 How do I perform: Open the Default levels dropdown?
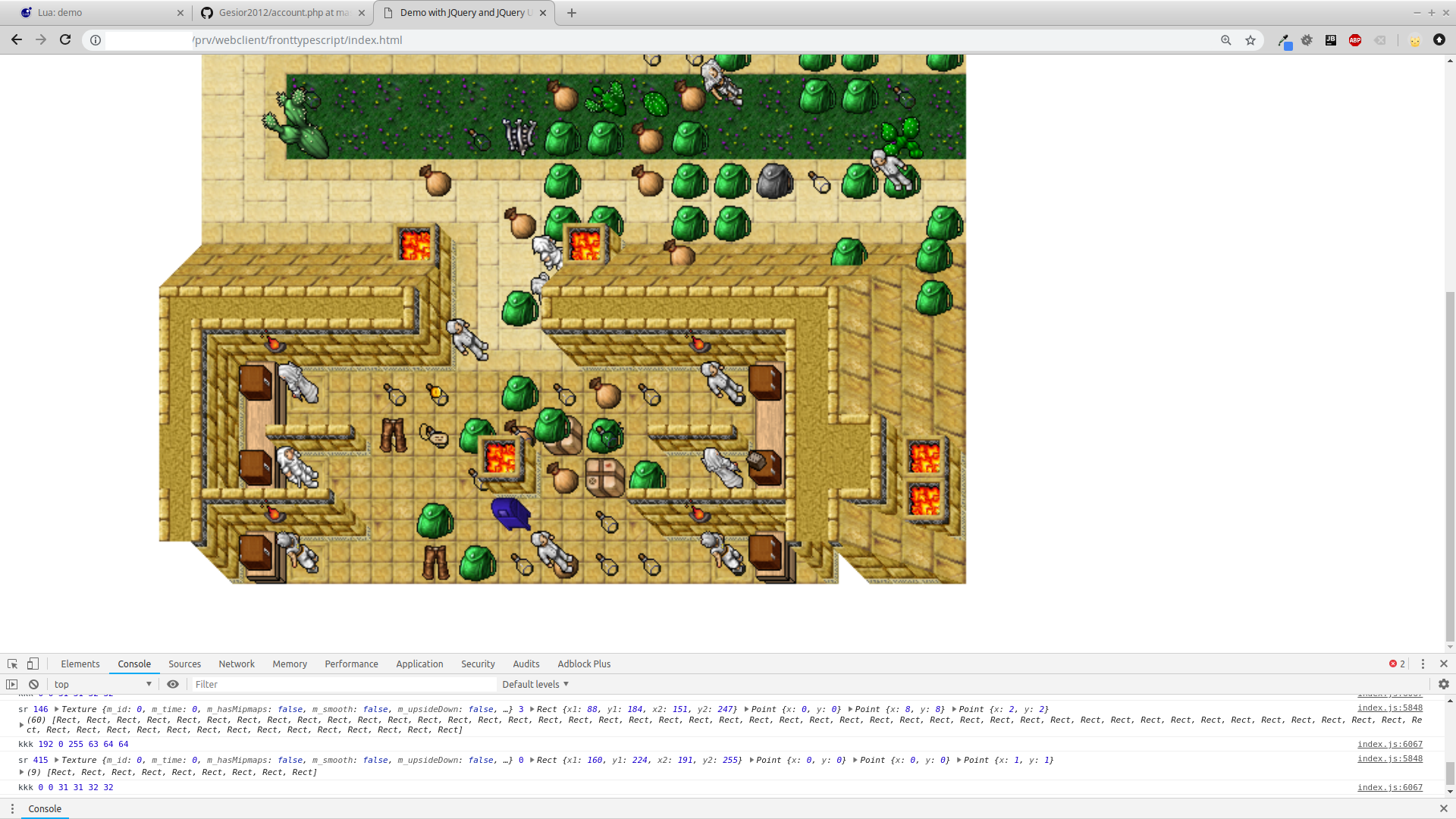pos(535,684)
